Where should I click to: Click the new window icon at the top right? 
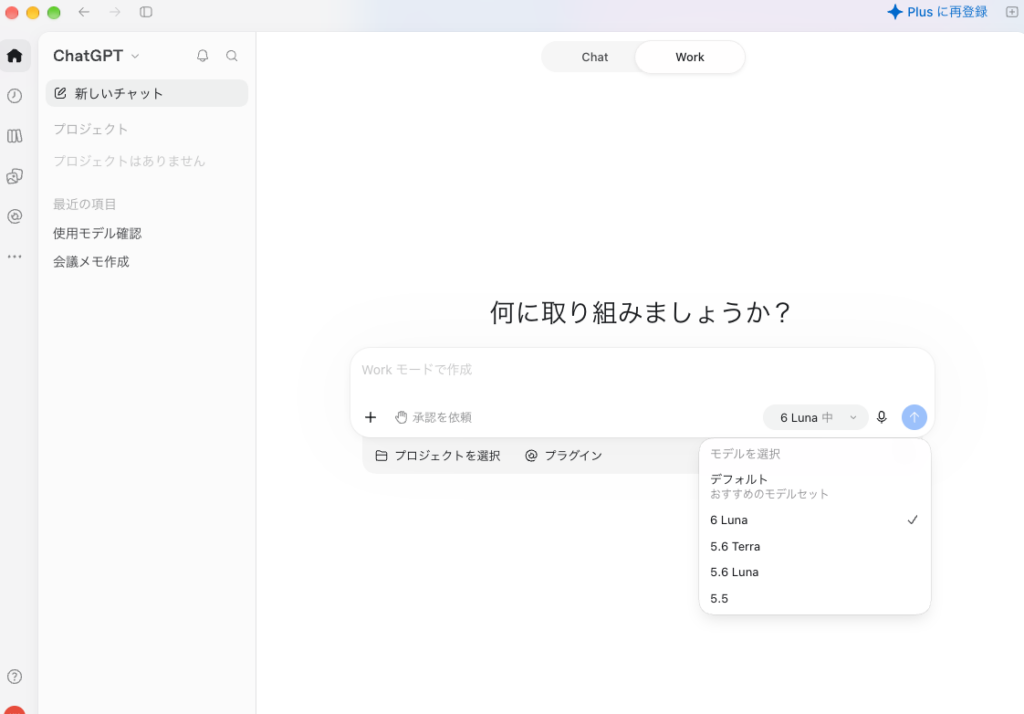pyautogui.click(x=1012, y=12)
